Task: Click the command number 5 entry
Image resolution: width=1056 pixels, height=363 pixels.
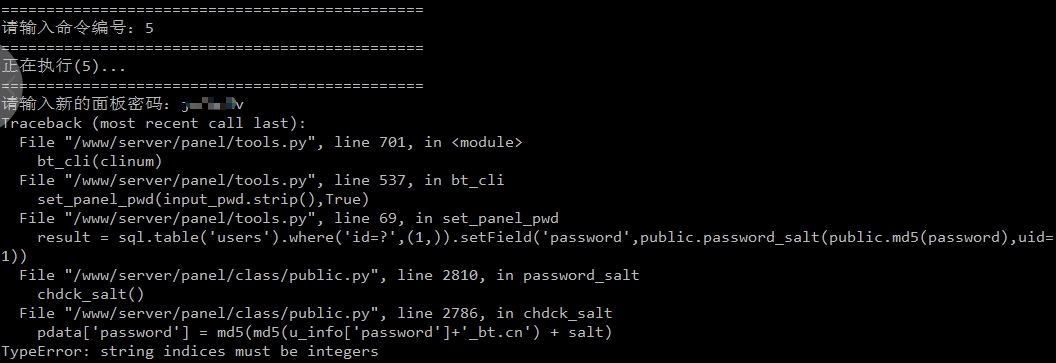Action: (x=149, y=28)
